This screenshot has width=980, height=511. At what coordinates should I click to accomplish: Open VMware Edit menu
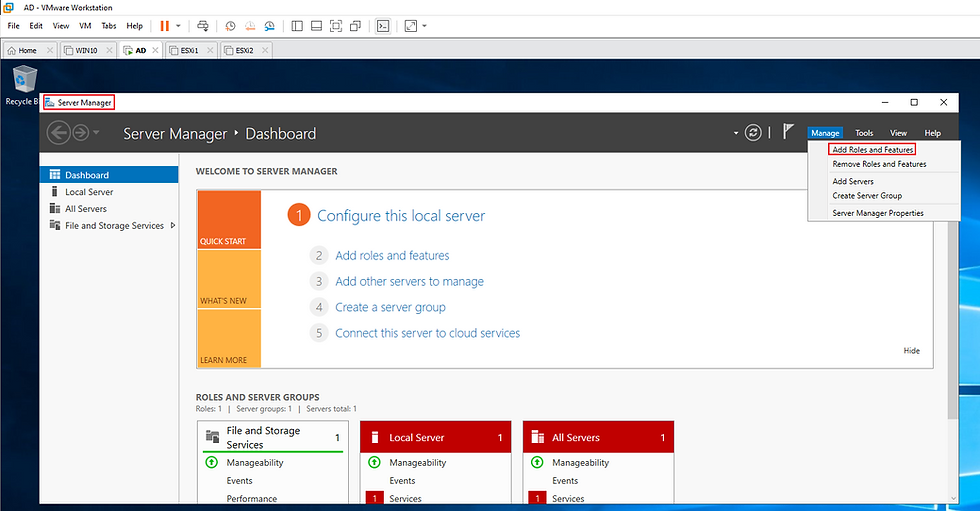pos(36,26)
